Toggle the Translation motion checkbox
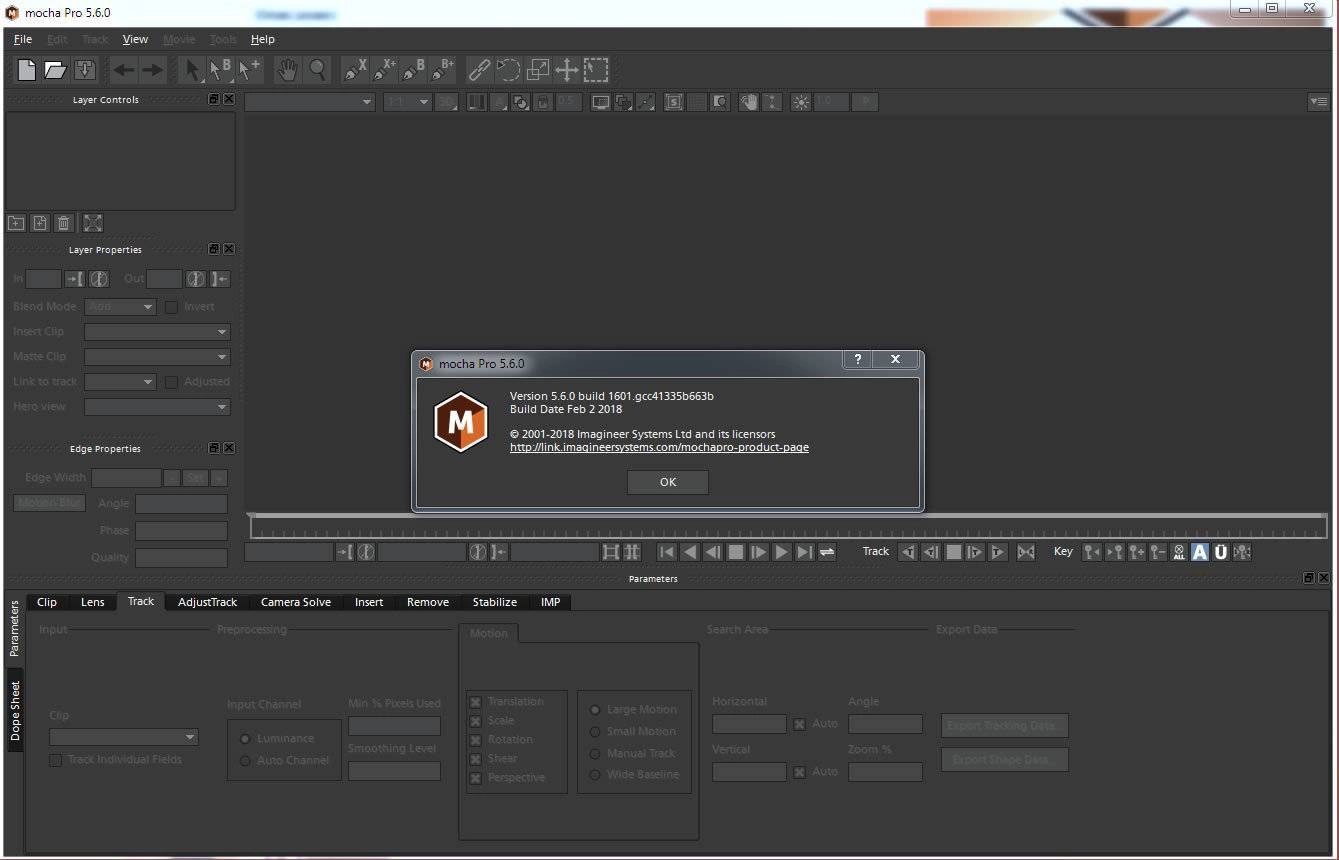Viewport: 1339px width, 860px height. (476, 702)
